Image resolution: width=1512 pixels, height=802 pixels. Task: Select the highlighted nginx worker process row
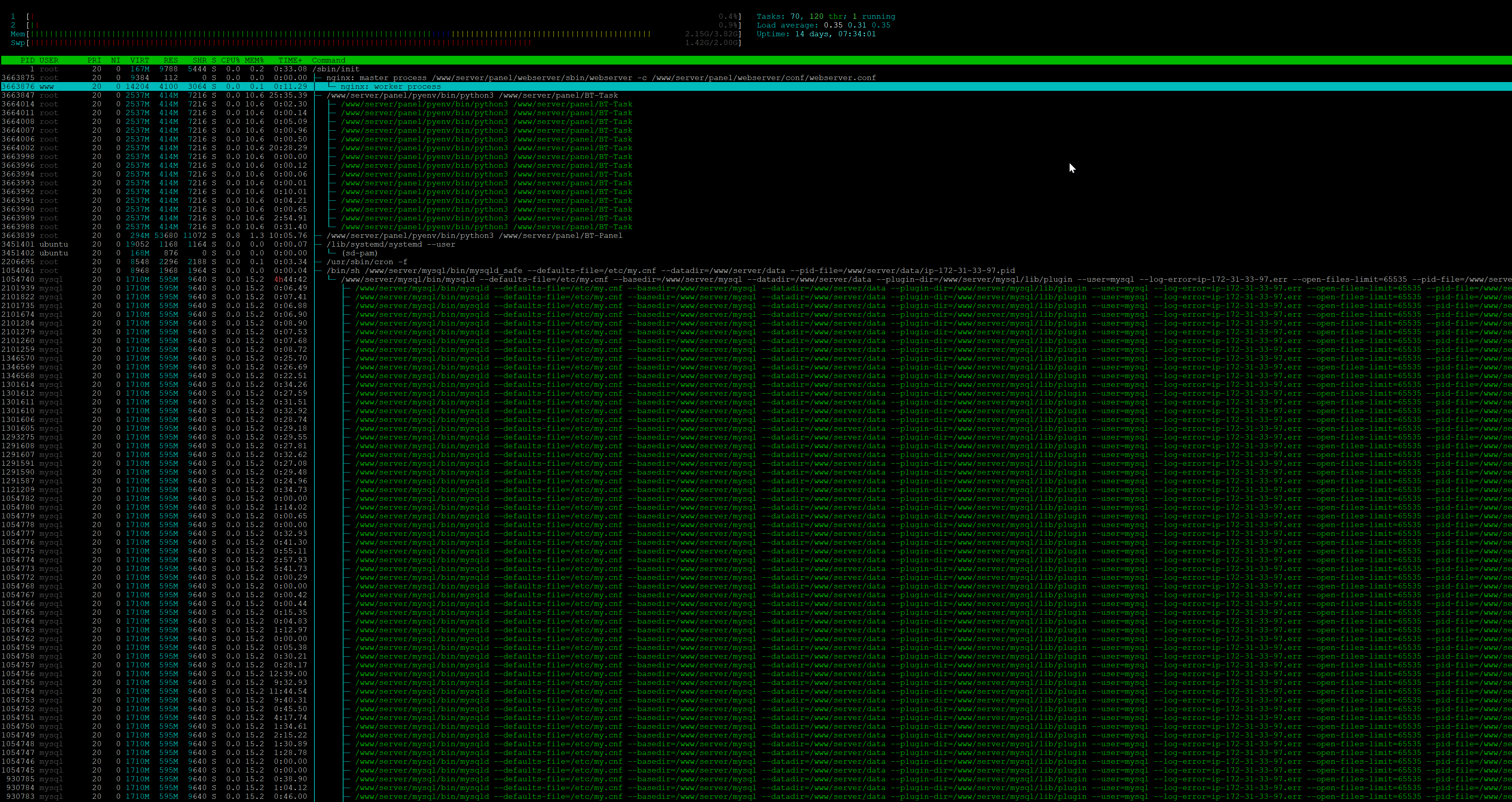click(390, 87)
